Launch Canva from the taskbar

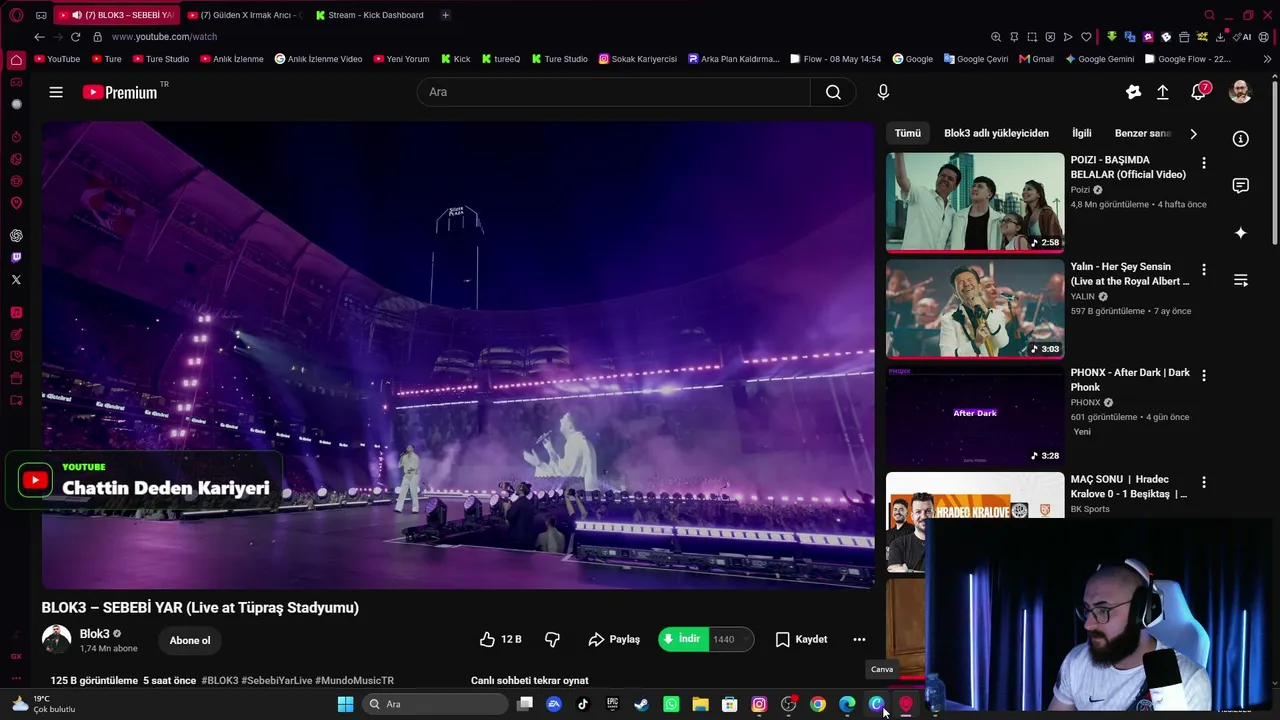pos(876,704)
